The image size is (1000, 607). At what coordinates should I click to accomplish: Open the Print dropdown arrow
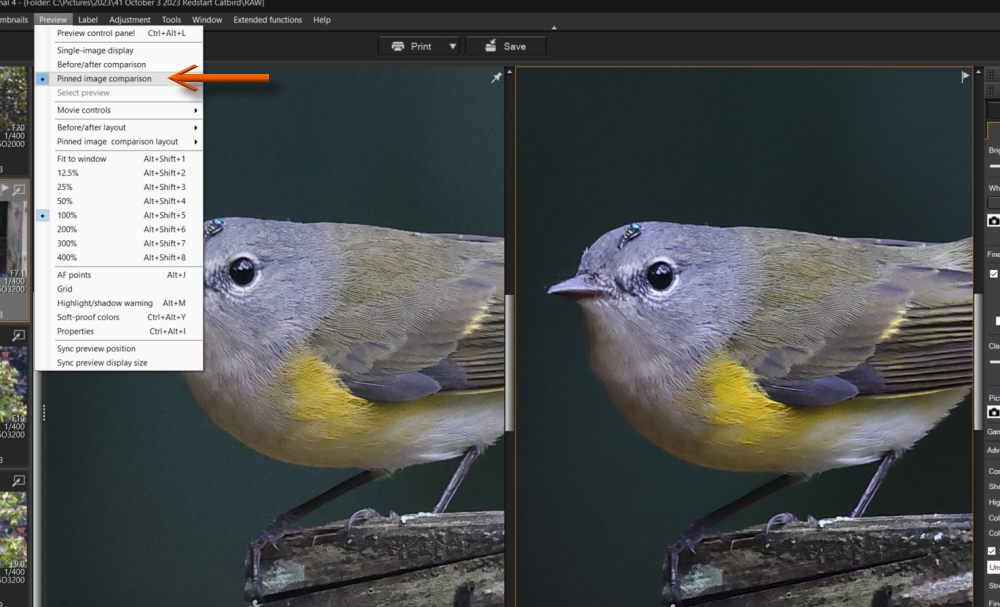[452, 45]
